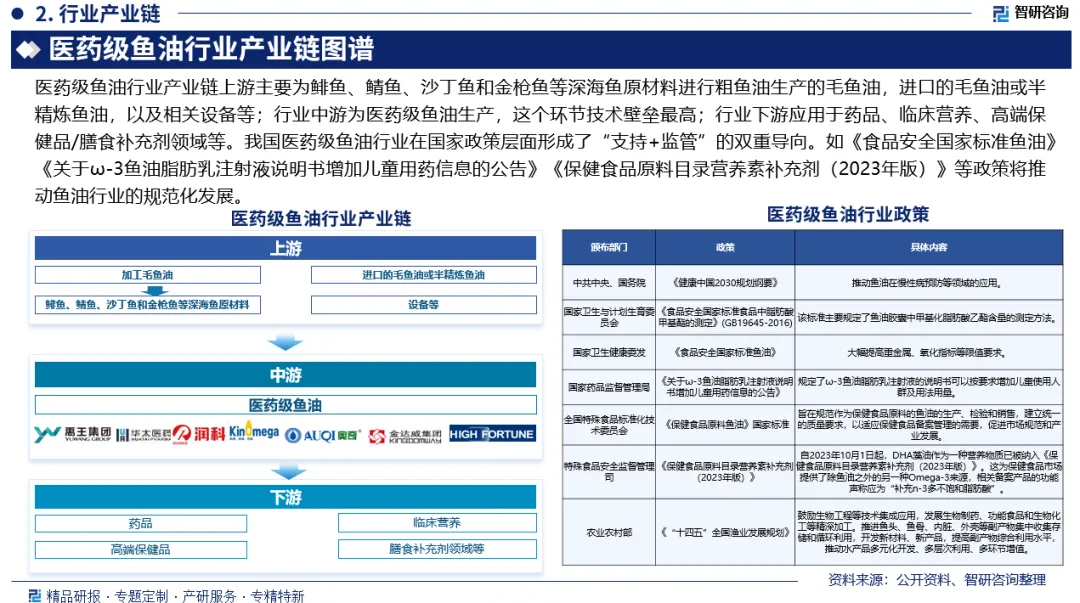
Task: Click the 政策 table header
Action: 725,247
